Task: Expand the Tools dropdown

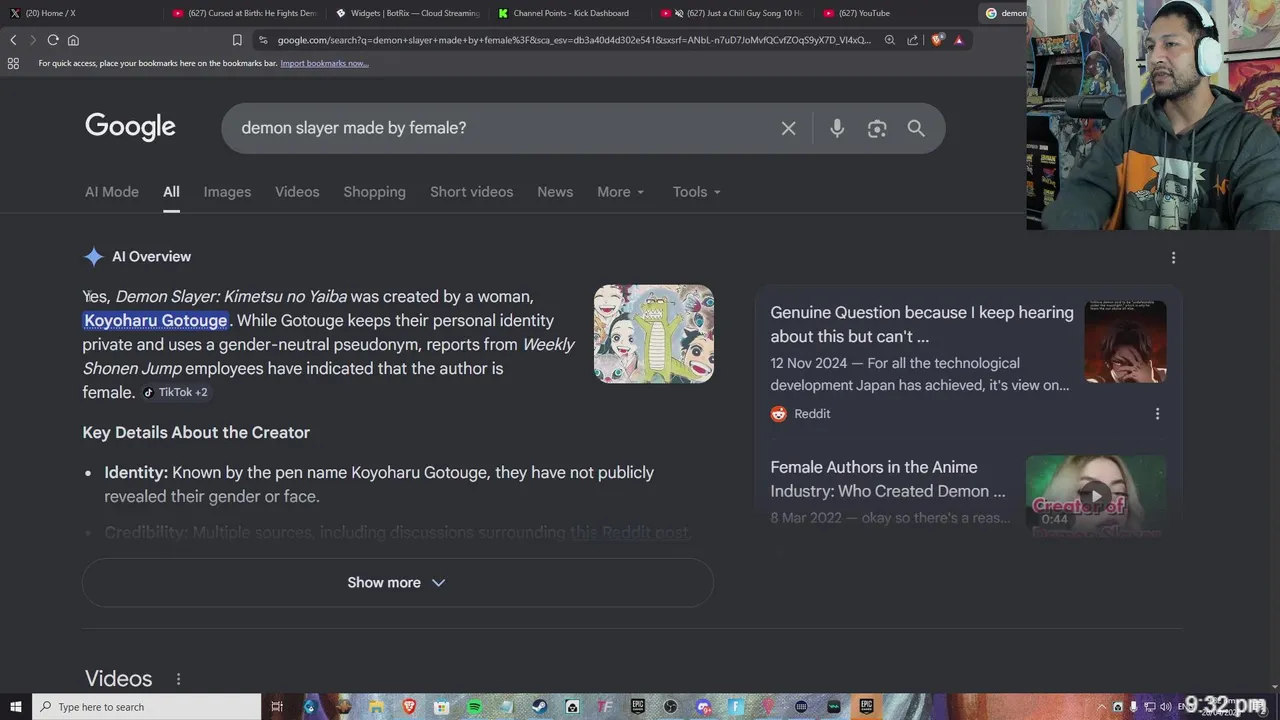Action: [696, 192]
